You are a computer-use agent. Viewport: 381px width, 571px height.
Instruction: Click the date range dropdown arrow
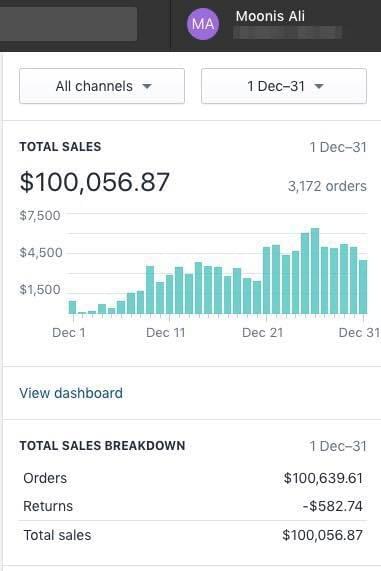[319, 87]
